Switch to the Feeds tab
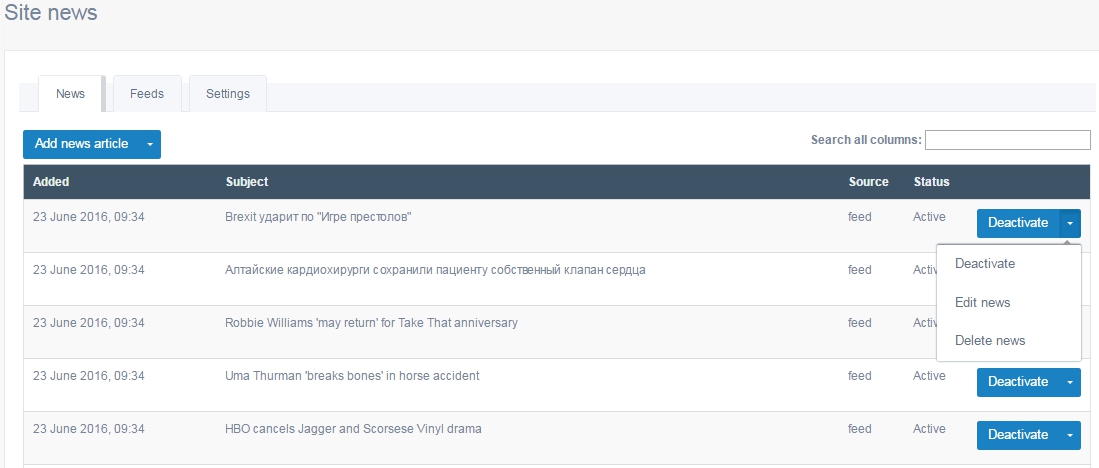This screenshot has height=468, width=1099. pyautogui.click(x=147, y=94)
